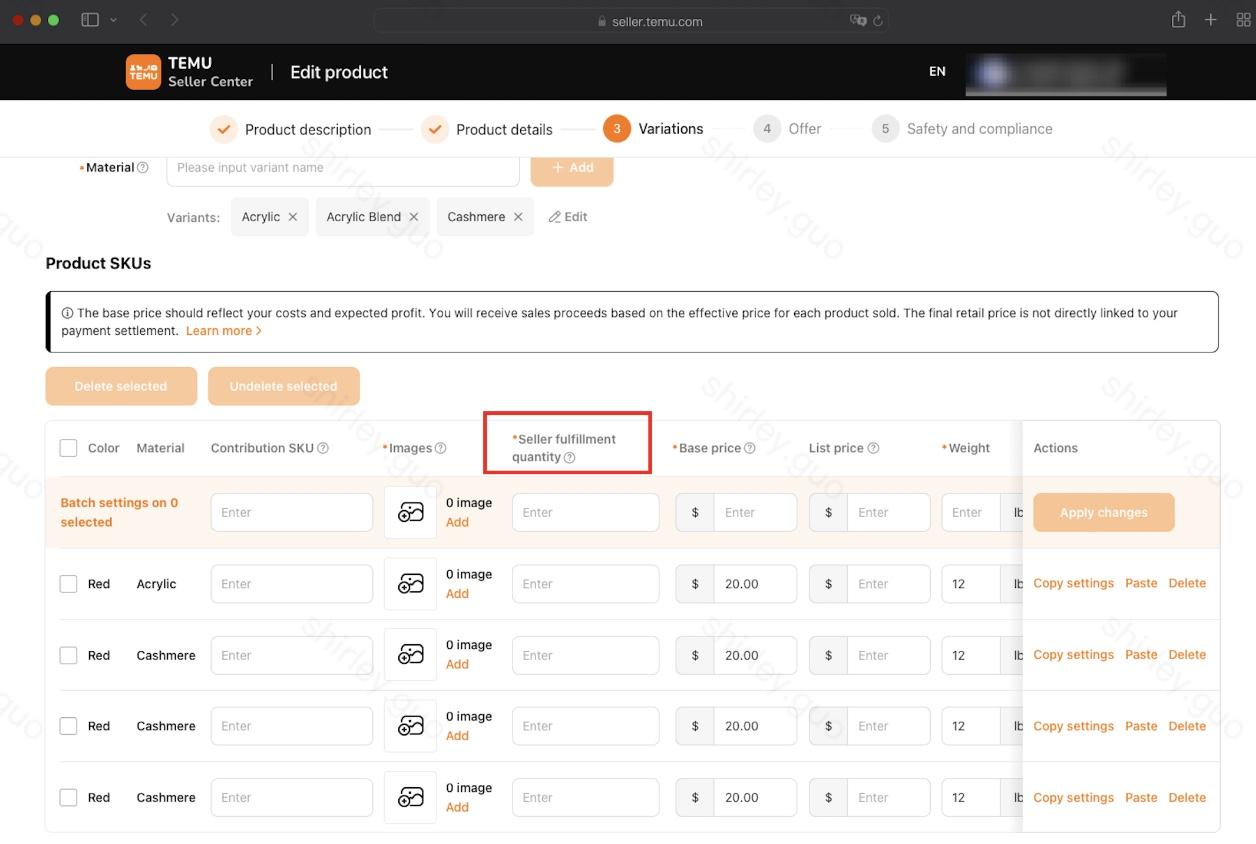This screenshot has width=1256, height=844.
Task: Click the Safari share icon
Action: 1178,20
